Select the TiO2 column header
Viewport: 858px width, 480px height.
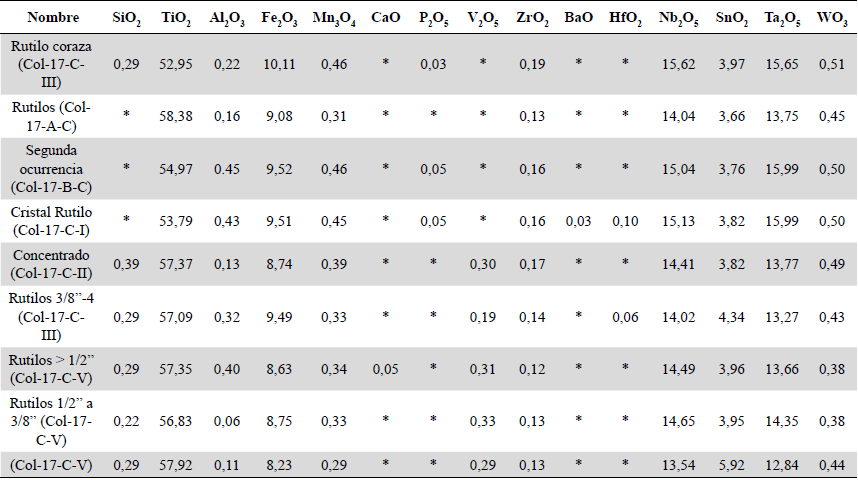tap(176, 19)
